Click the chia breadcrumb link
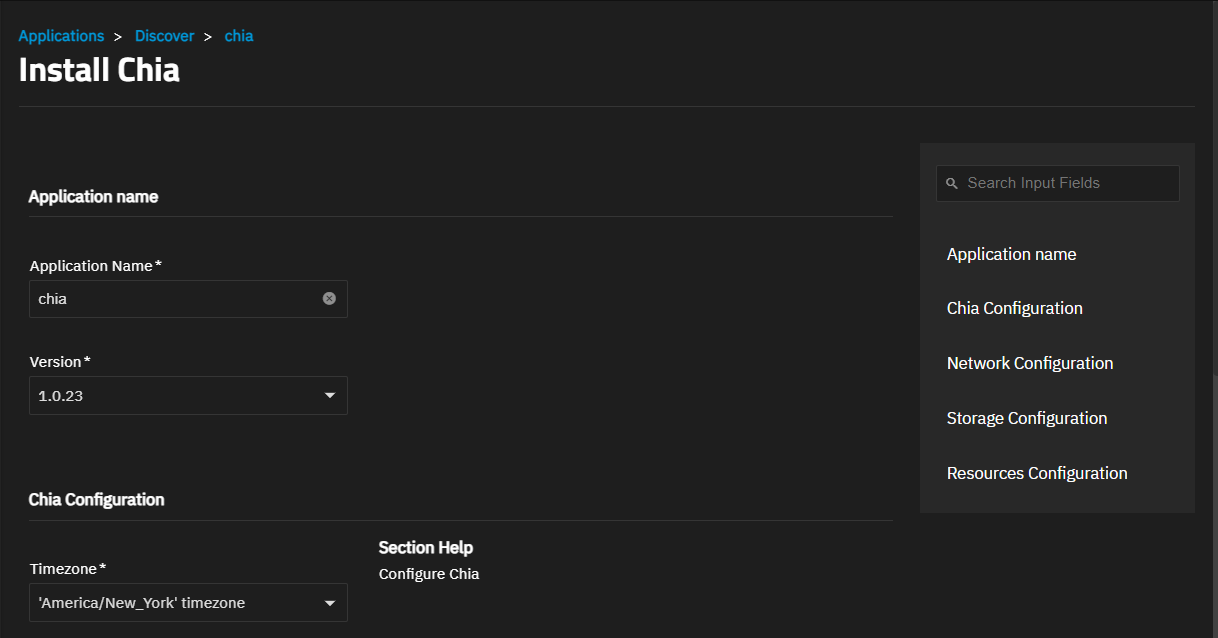 point(239,36)
